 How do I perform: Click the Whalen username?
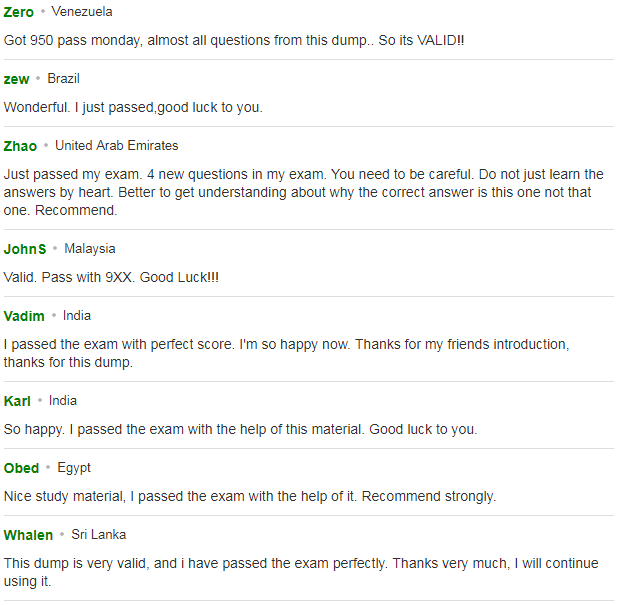pyautogui.click(x=28, y=535)
